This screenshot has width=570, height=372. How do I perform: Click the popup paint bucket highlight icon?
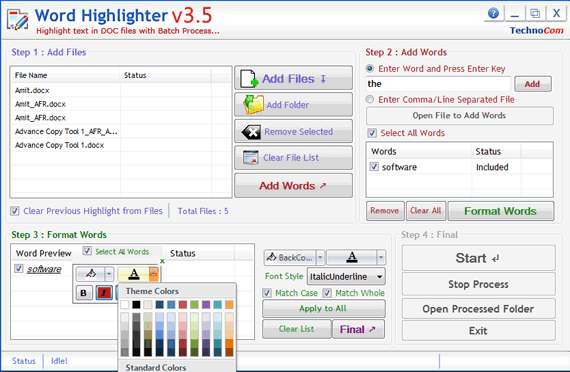click(x=91, y=273)
